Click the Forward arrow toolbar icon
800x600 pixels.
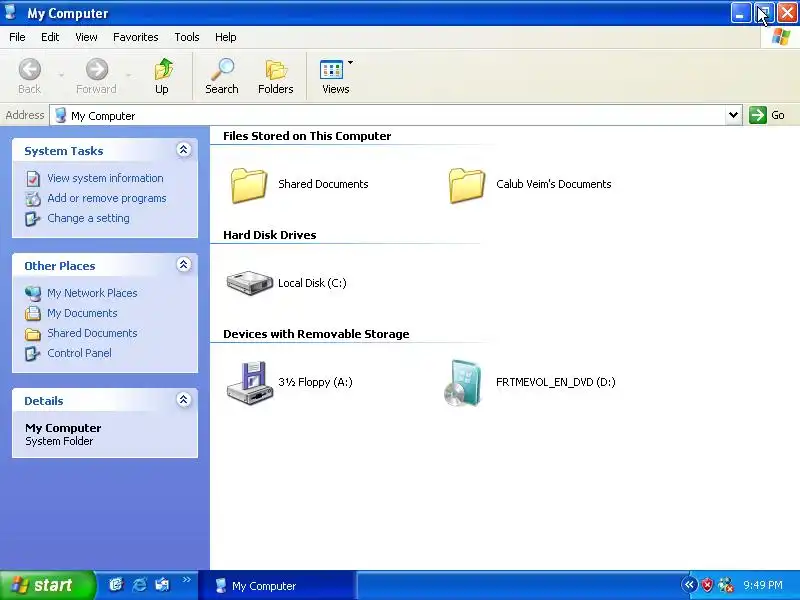96,69
